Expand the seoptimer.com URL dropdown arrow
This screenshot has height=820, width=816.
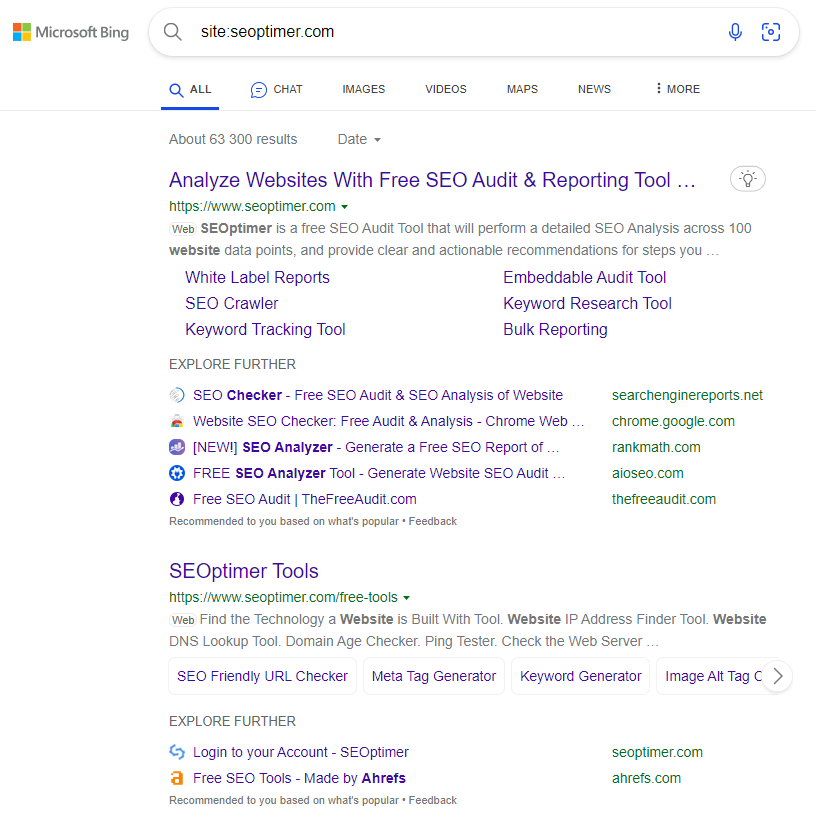(x=344, y=207)
